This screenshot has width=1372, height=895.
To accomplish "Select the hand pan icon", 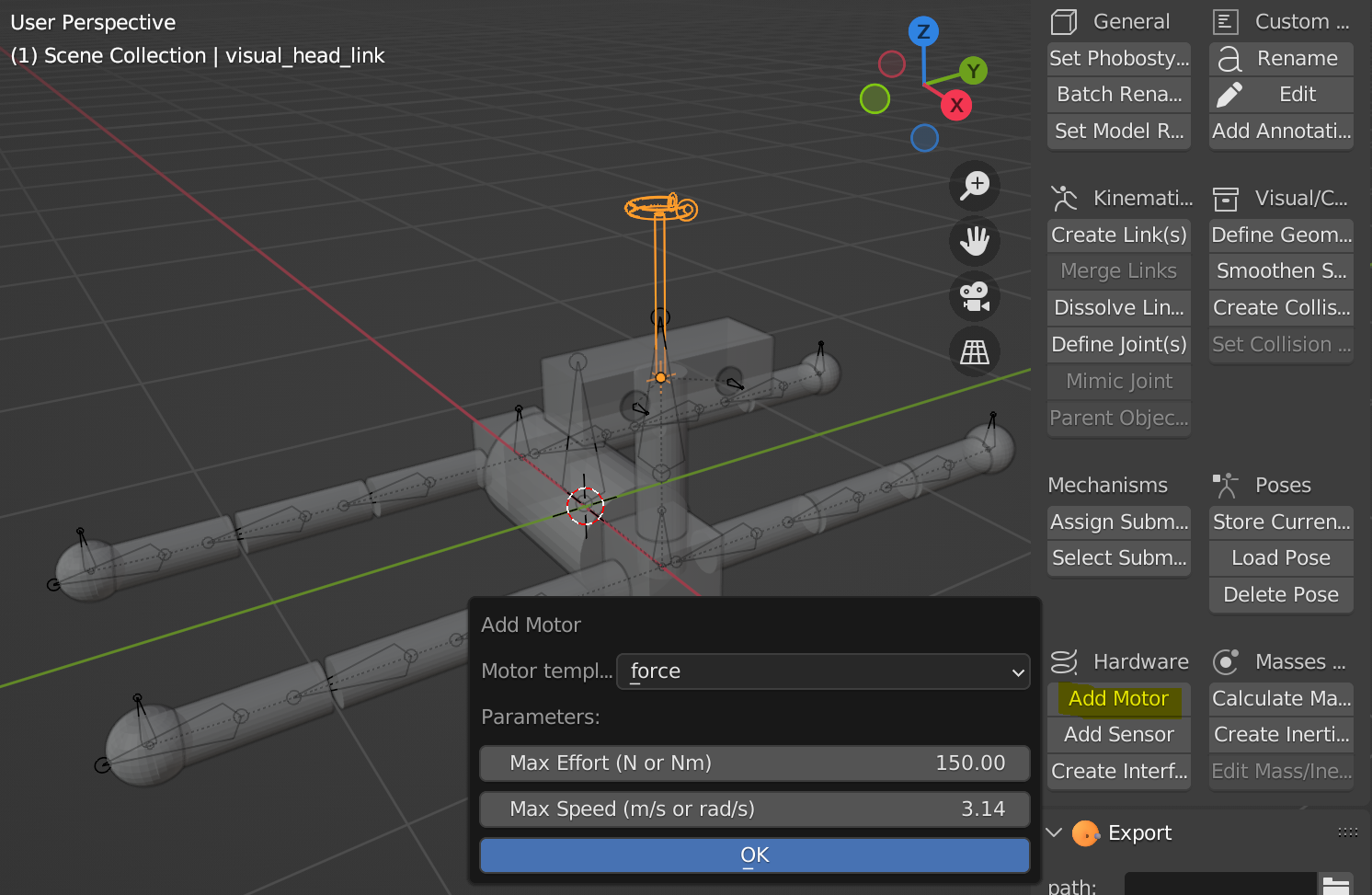I will 974,241.
